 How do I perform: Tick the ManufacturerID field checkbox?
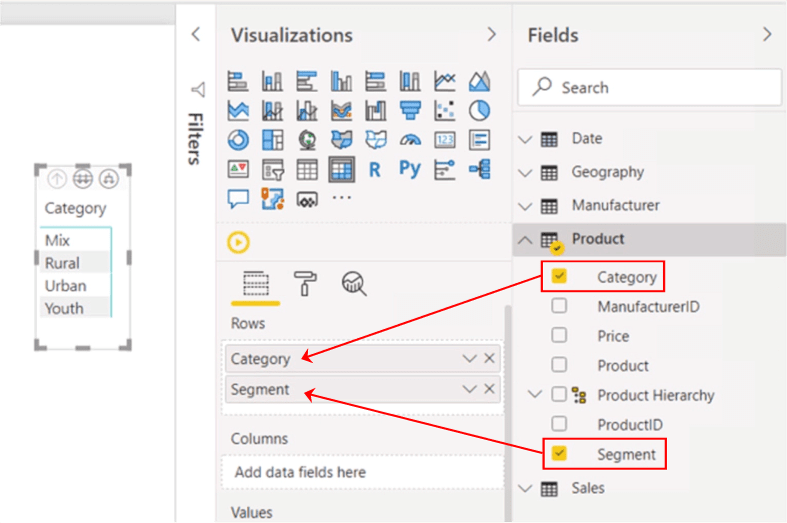click(x=559, y=306)
